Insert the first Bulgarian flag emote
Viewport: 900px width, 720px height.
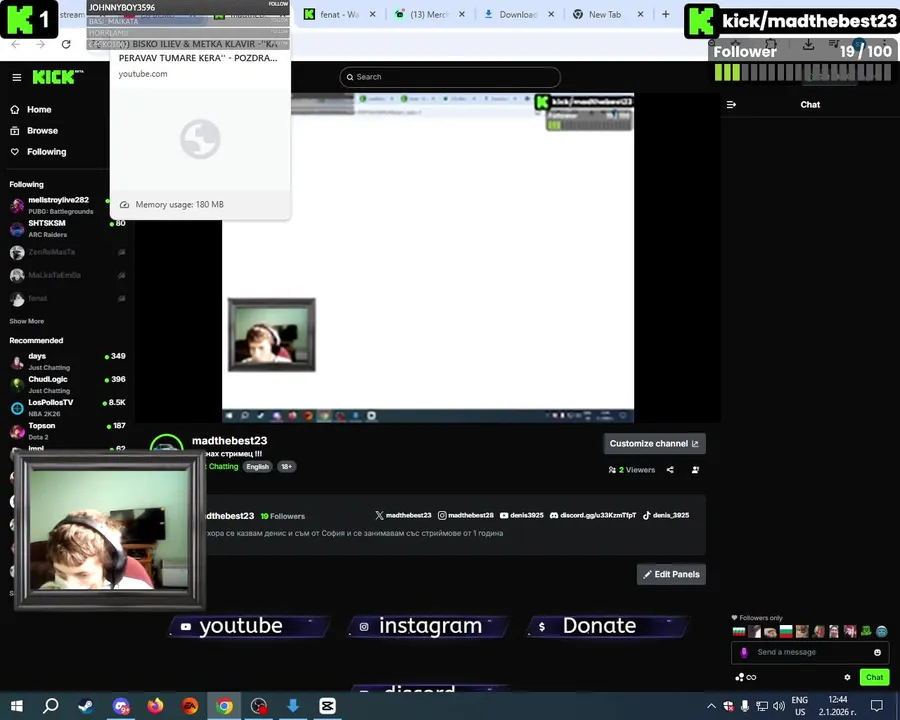tap(739, 632)
